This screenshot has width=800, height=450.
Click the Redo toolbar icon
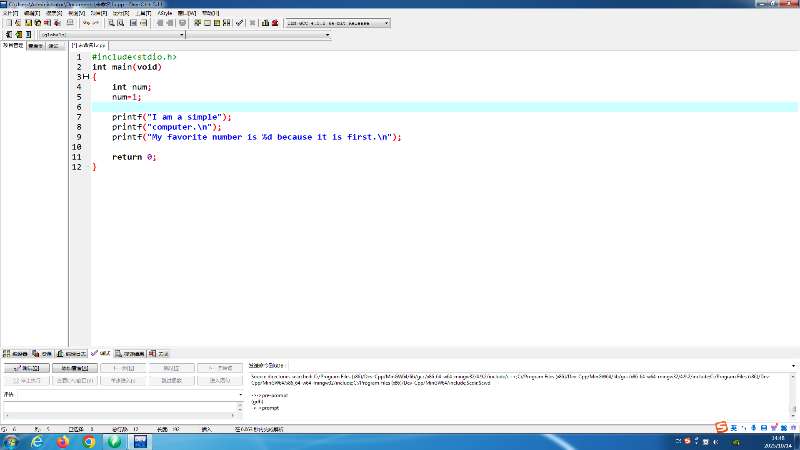click(96, 23)
